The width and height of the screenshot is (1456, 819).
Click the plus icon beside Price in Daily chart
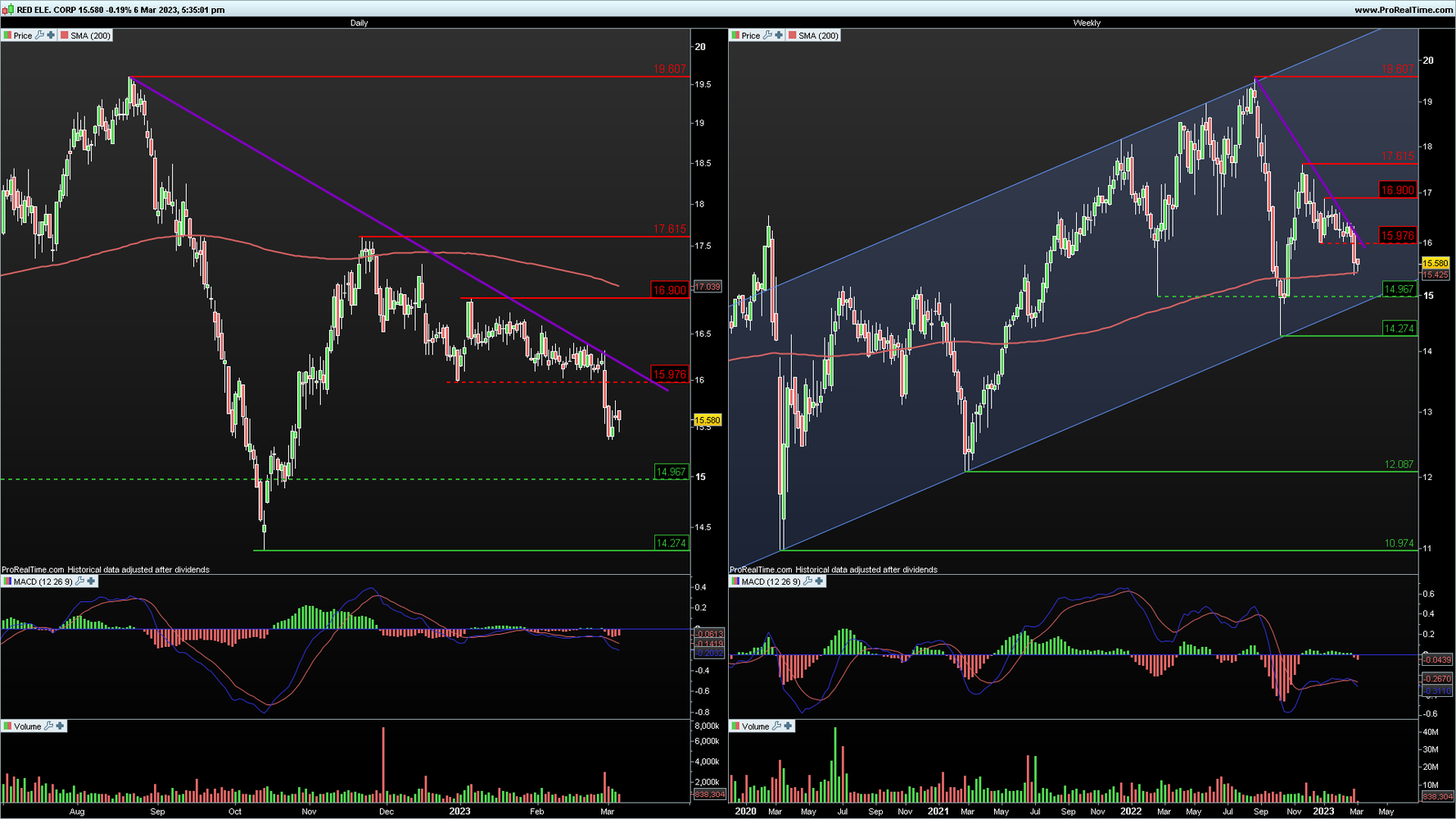pyautogui.click(x=51, y=35)
